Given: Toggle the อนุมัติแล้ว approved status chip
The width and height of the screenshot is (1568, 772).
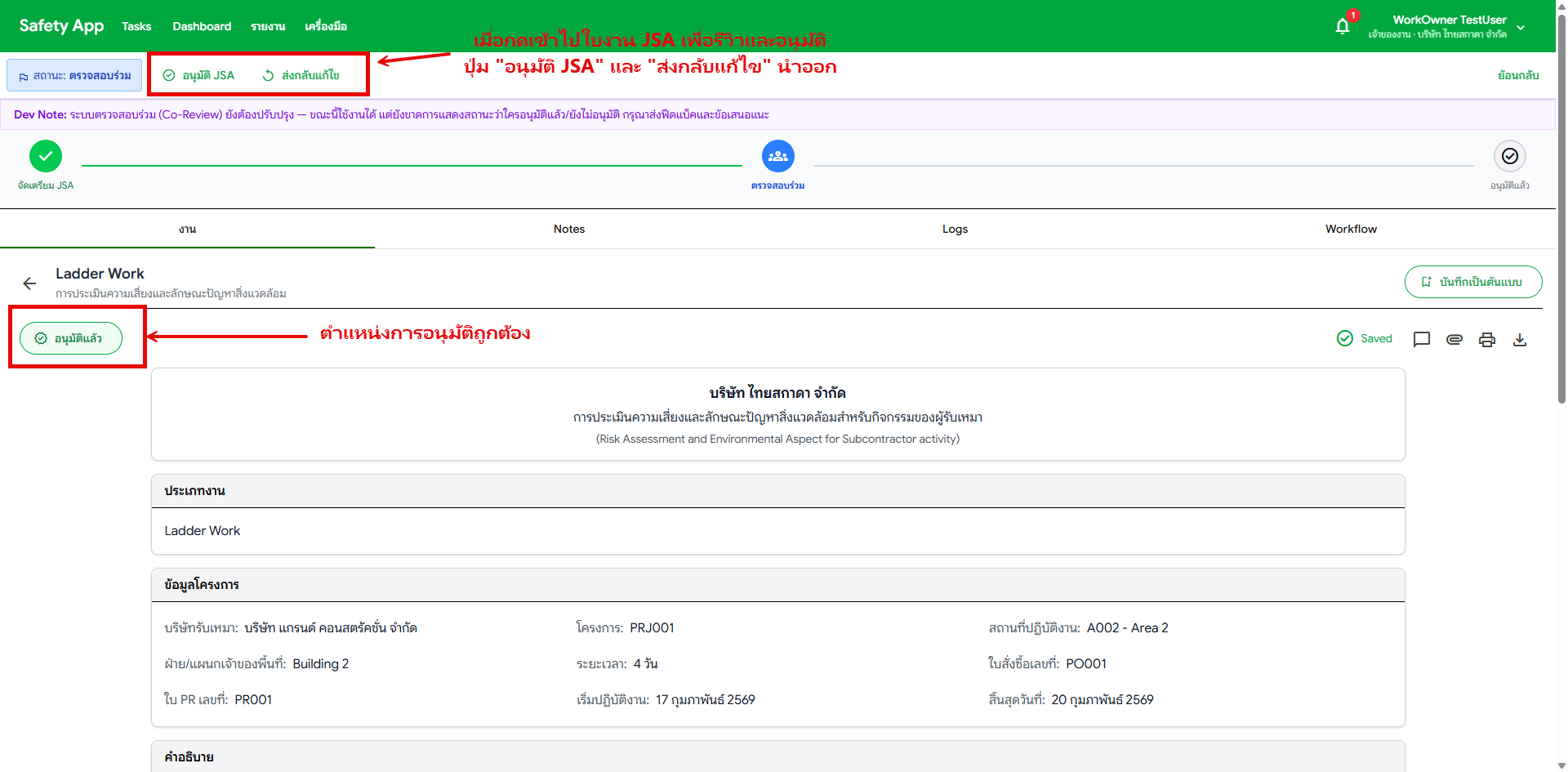Looking at the screenshot, I should coord(71,338).
